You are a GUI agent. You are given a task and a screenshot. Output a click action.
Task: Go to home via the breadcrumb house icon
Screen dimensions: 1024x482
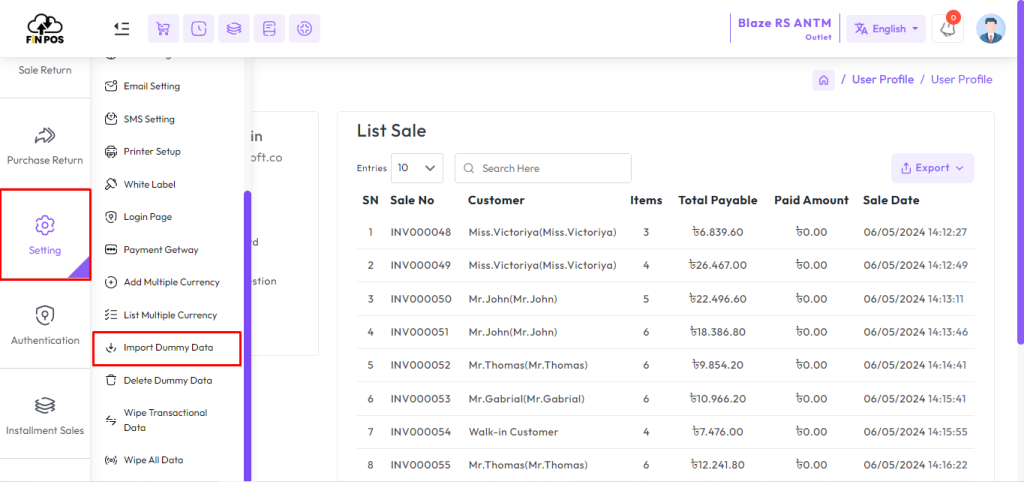pos(823,80)
